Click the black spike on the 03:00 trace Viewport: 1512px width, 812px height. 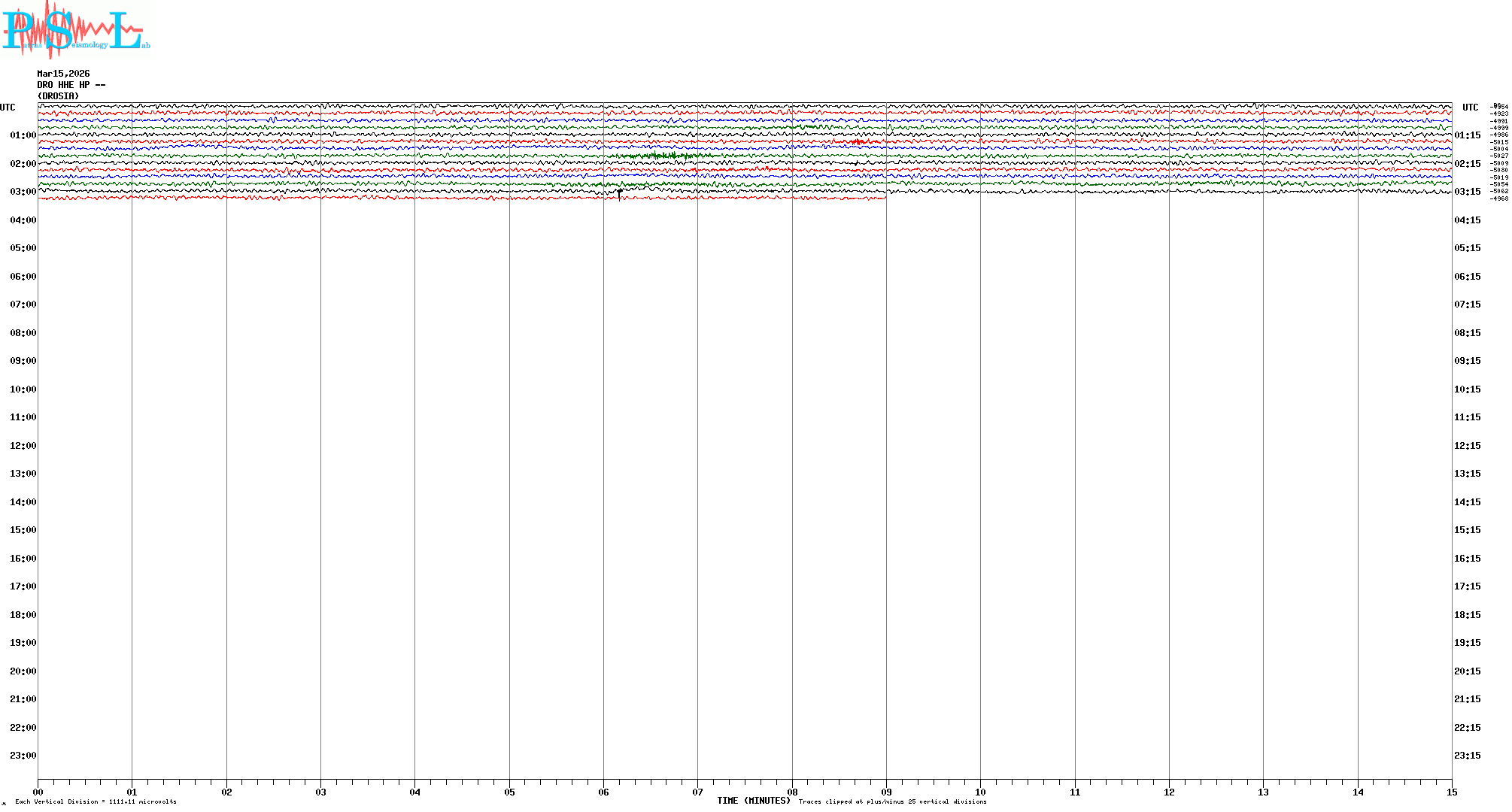tap(619, 194)
